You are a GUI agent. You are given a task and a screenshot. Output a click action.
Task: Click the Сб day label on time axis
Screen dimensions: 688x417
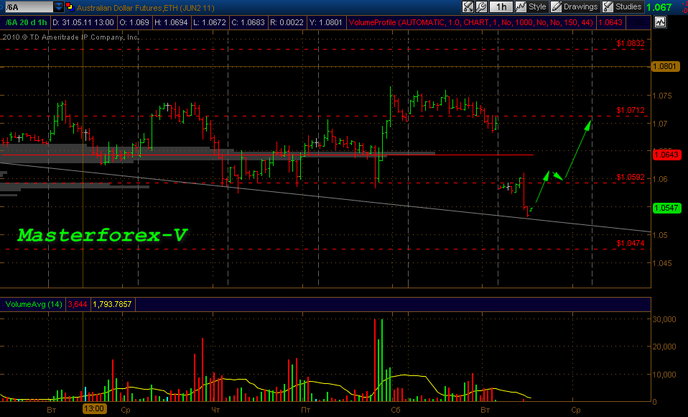click(395, 410)
